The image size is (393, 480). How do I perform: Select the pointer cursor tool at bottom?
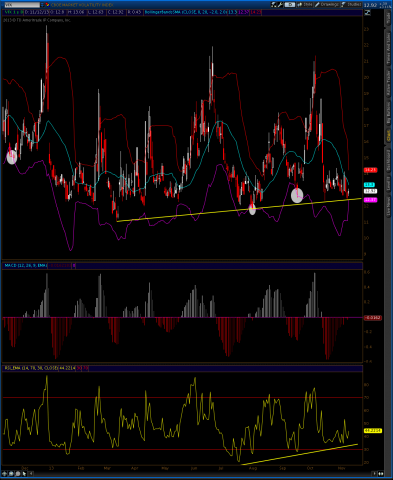coord(25,474)
